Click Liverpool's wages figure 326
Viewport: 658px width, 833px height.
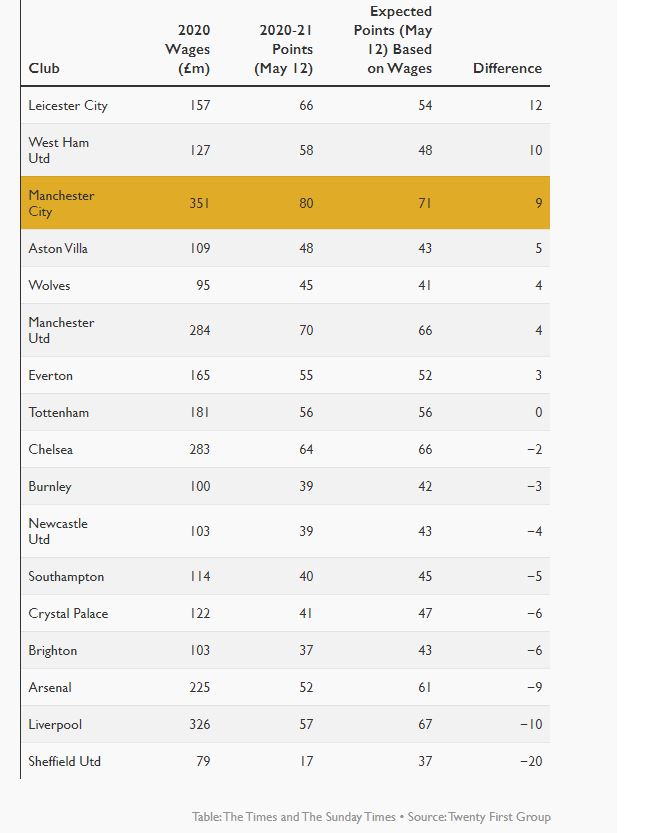tap(200, 725)
